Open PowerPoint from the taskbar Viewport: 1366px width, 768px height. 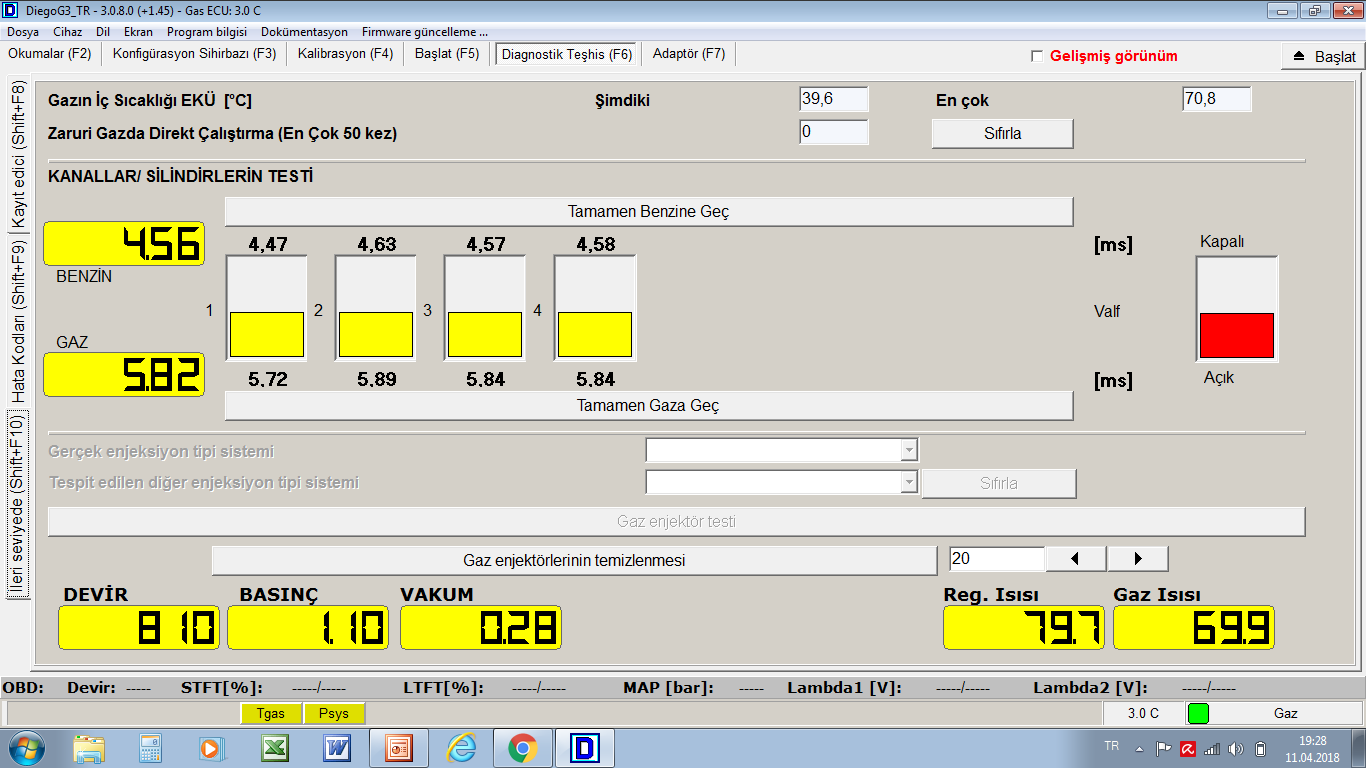point(399,748)
